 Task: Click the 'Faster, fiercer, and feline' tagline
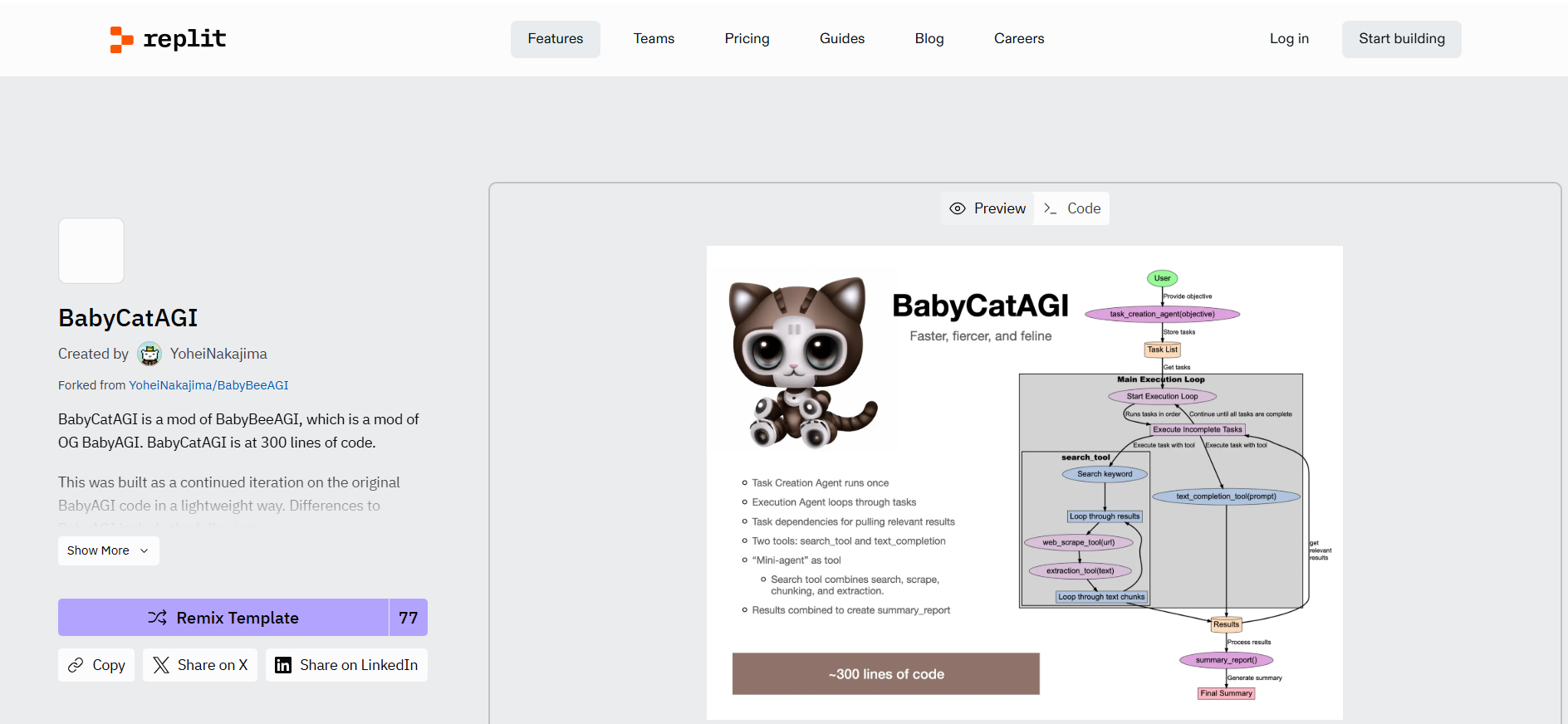click(981, 336)
